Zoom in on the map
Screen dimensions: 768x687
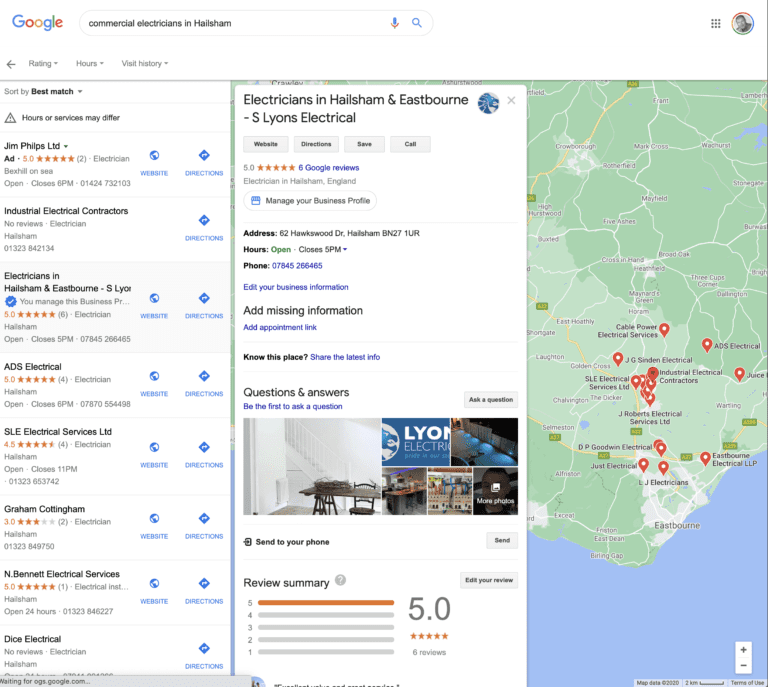coord(744,650)
